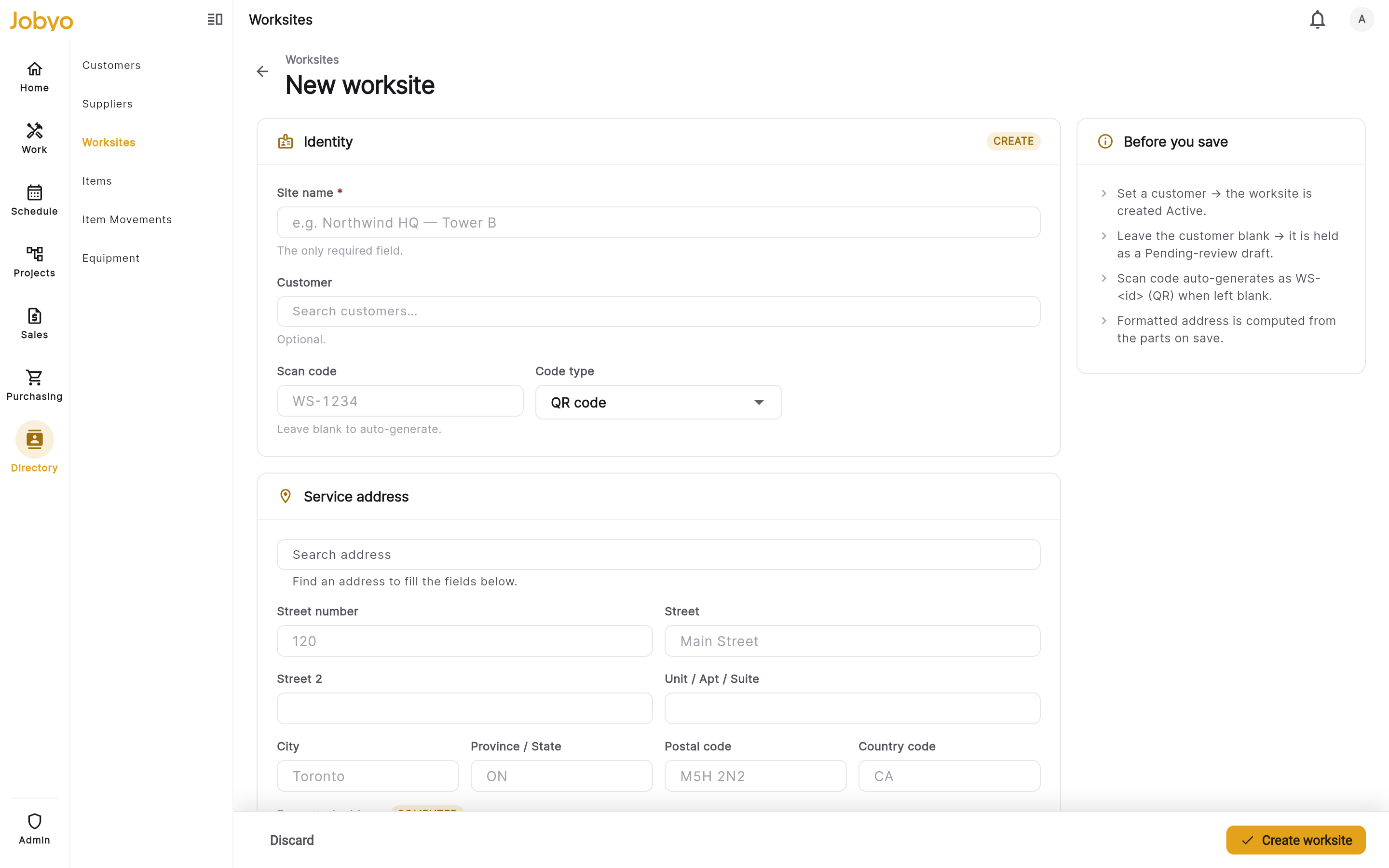This screenshot has width=1389, height=868.
Task: Open the Sales section
Action: coord(34,324)
